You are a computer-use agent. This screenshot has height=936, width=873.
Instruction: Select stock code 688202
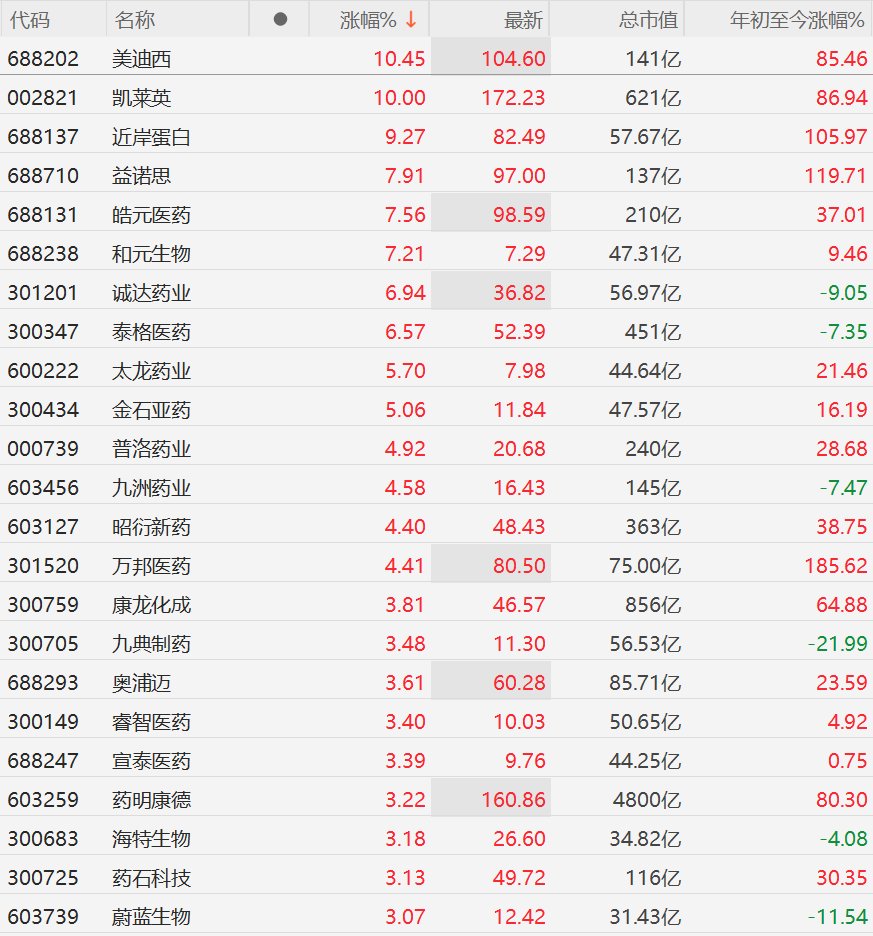[x=43, y=58]
